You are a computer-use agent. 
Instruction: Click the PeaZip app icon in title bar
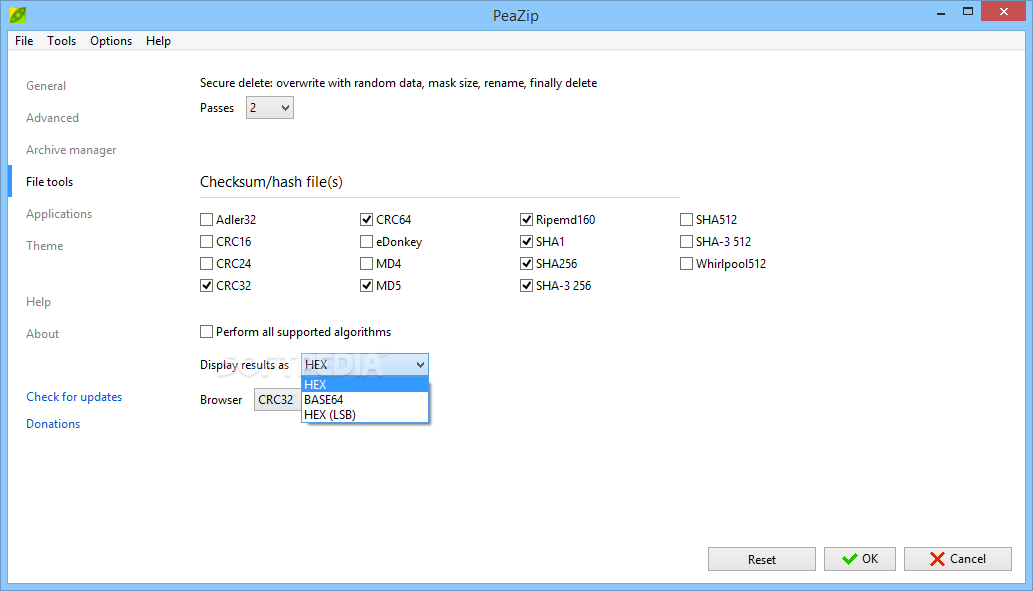(18, 14)
